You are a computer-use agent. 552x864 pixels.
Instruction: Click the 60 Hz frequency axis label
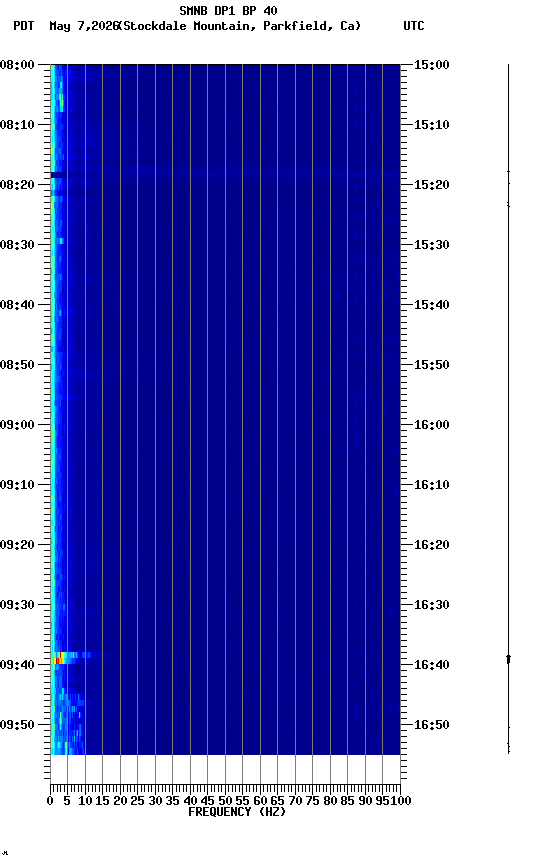click(x=261, y=801)
